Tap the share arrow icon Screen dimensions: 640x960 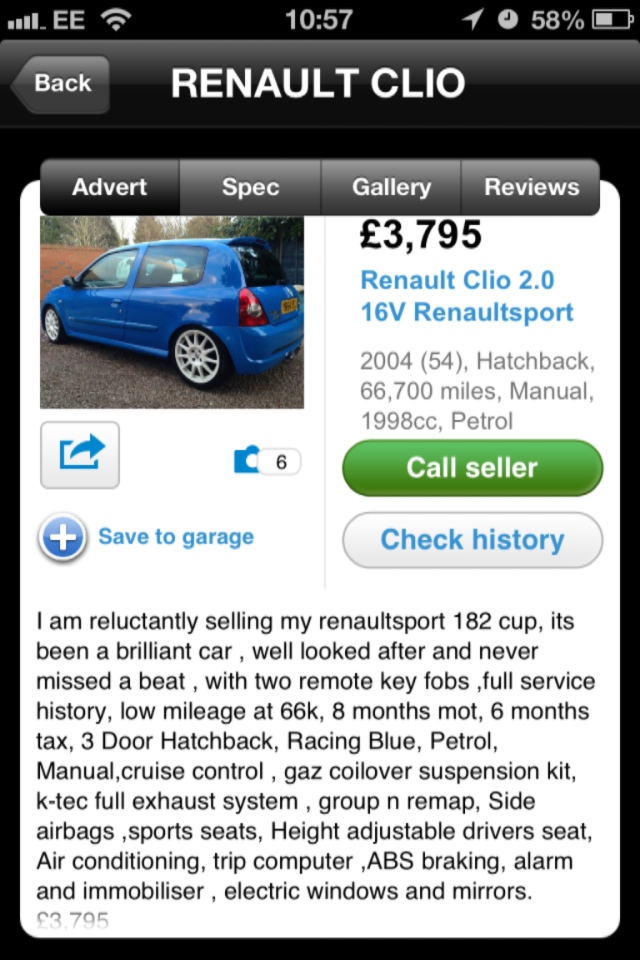tap(80, 455)
